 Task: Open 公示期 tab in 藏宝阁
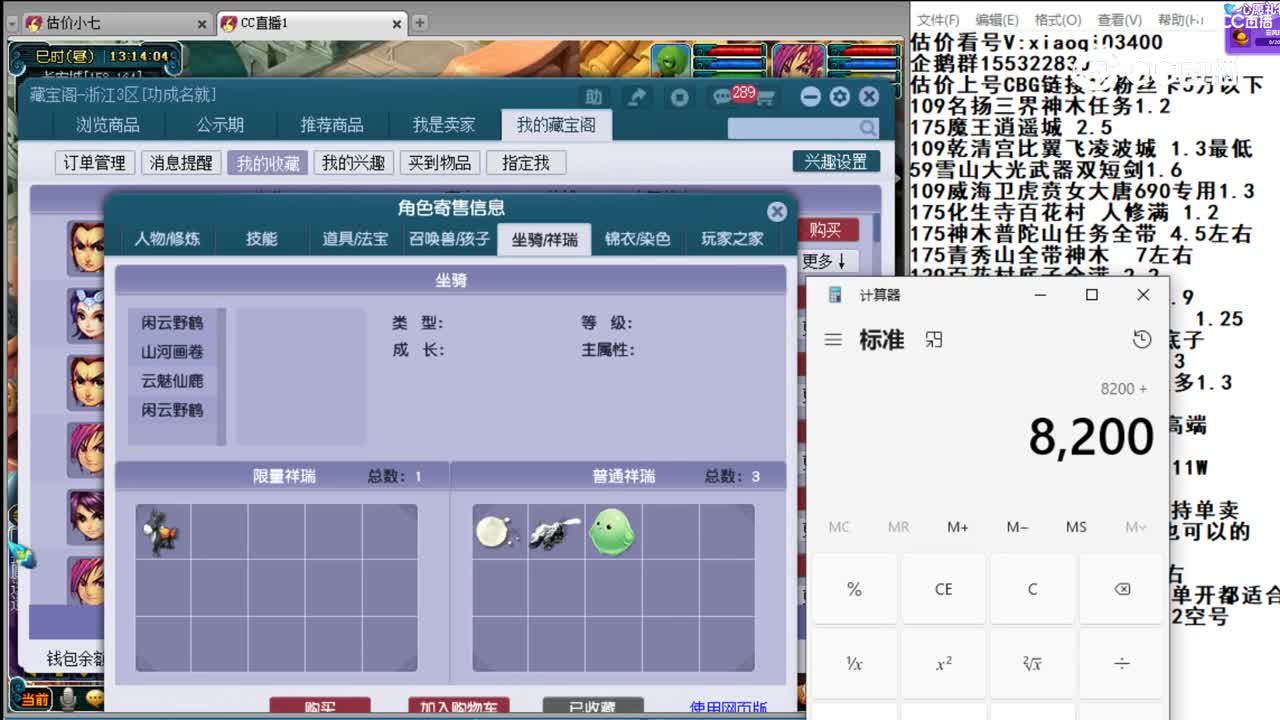[220, 125]
